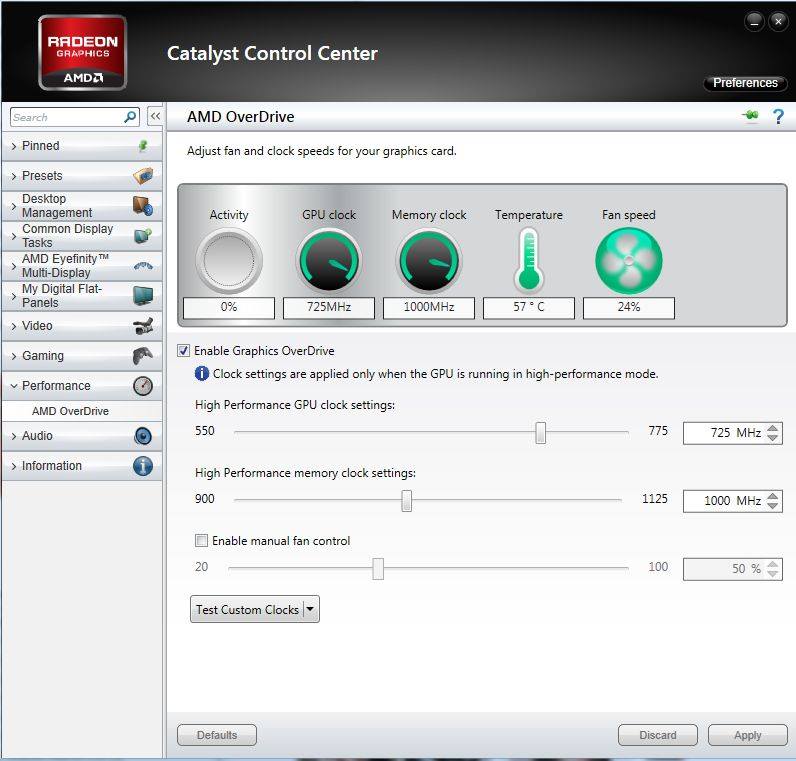Click the 1000MHz memory clock readout

[x=429, y=307]
